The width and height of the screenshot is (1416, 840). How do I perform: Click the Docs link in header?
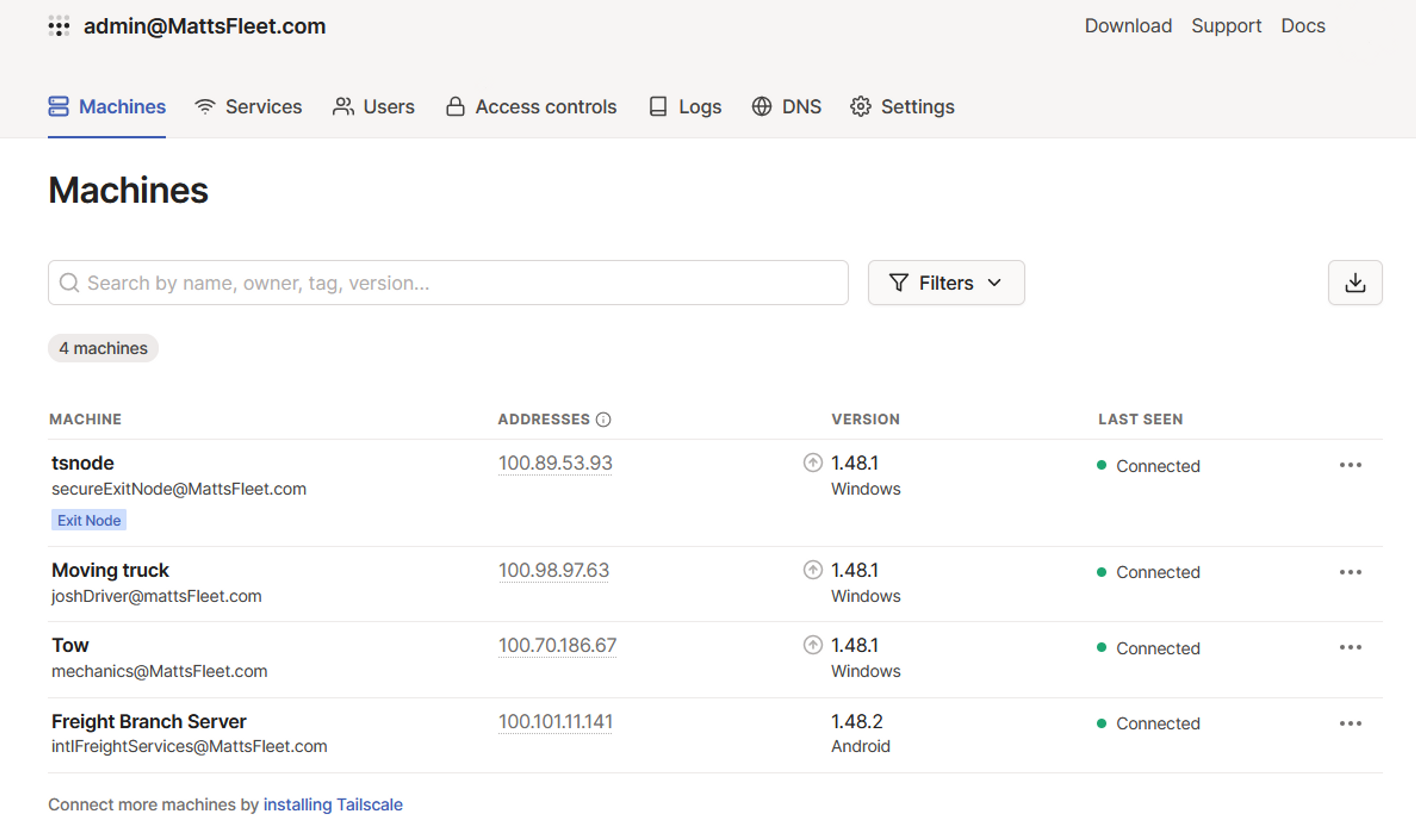(1302, 26)
